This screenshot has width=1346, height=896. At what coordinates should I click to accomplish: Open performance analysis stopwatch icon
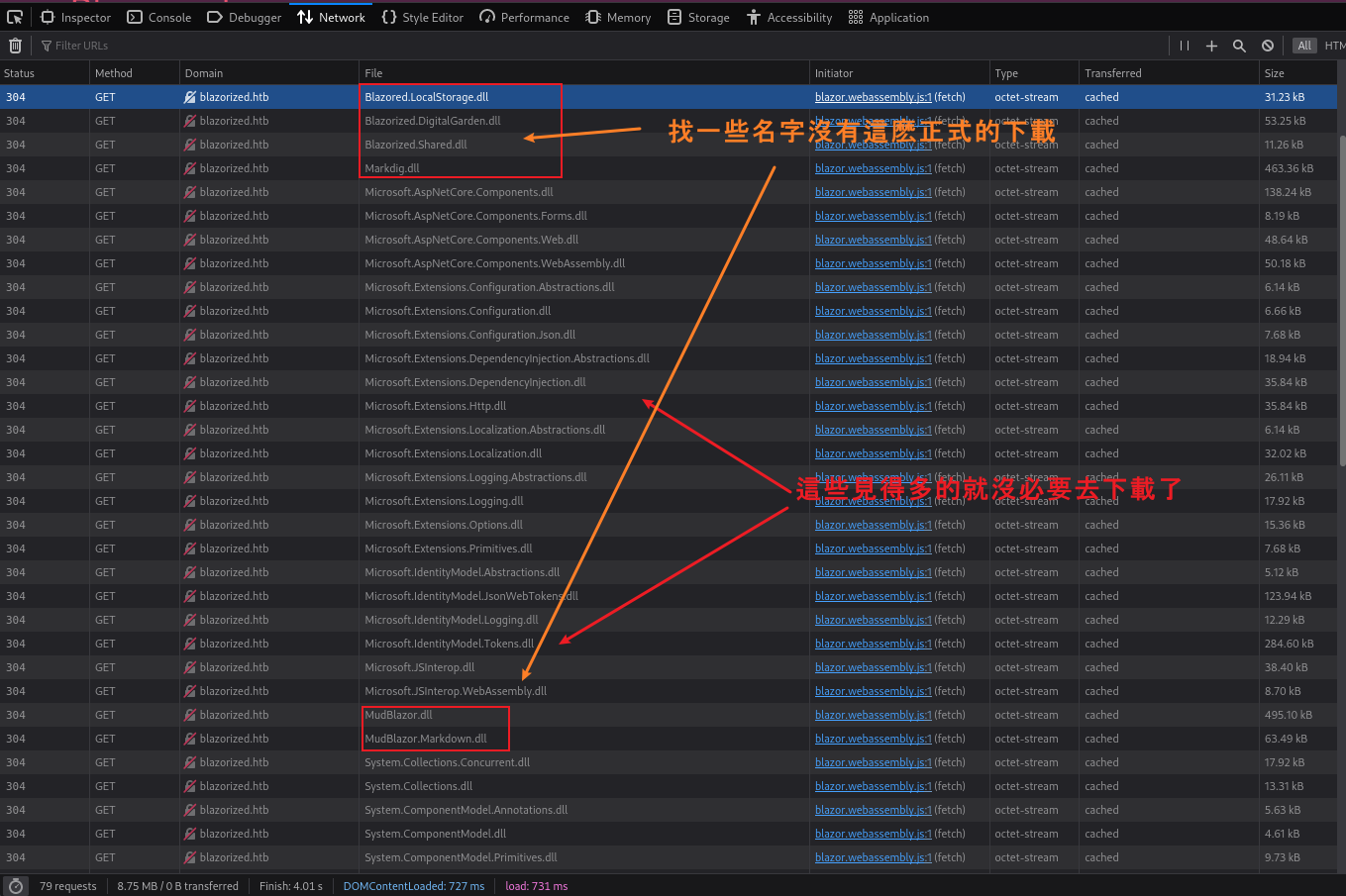(x=15, y=886)
